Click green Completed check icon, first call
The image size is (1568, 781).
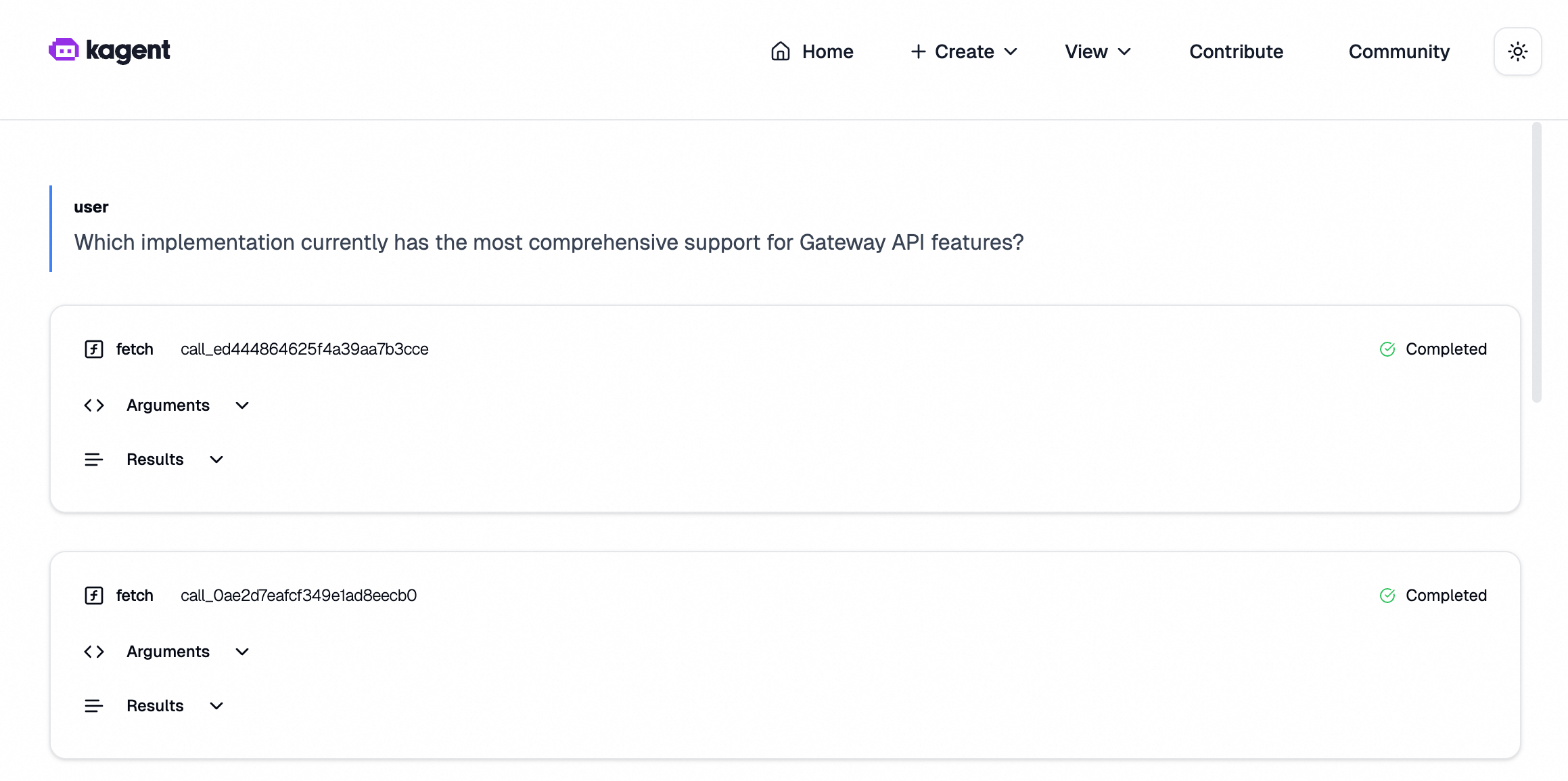point(1387,349)
